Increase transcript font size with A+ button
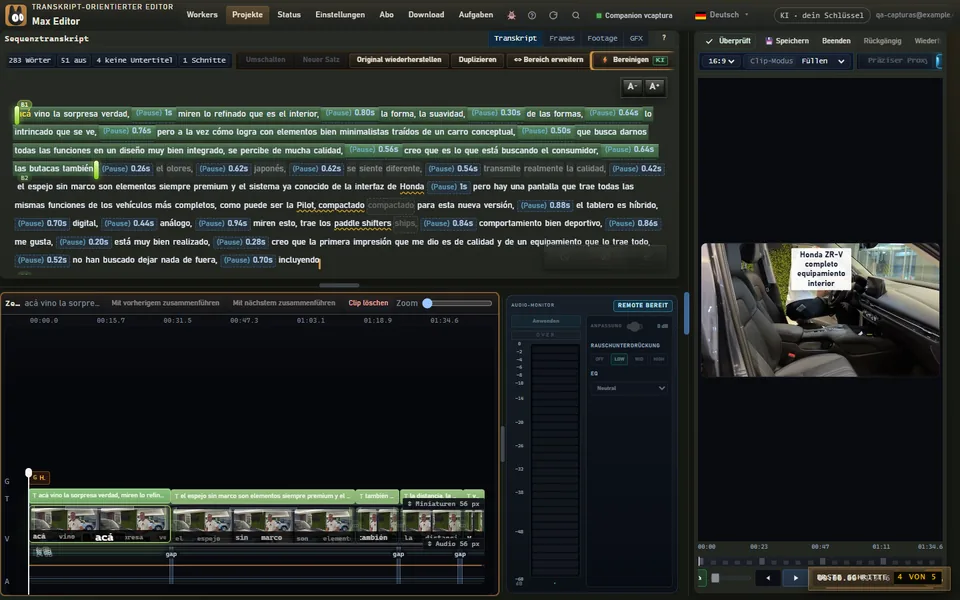 [654, 86]
